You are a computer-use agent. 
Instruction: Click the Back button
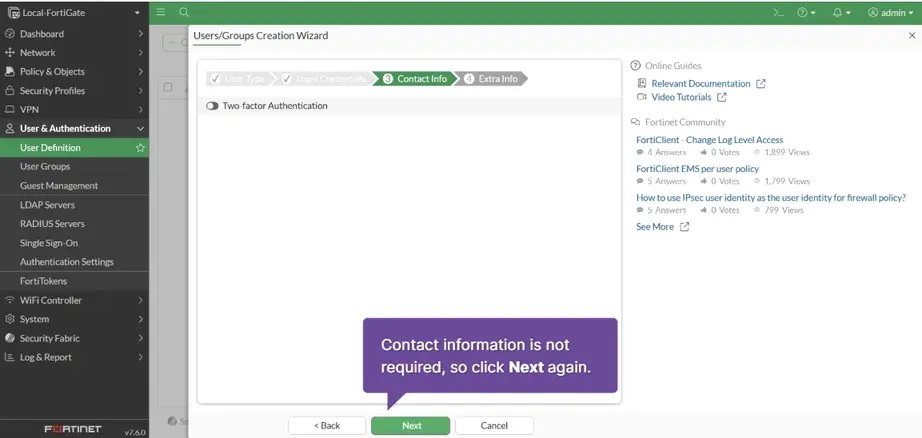point(327,426)
